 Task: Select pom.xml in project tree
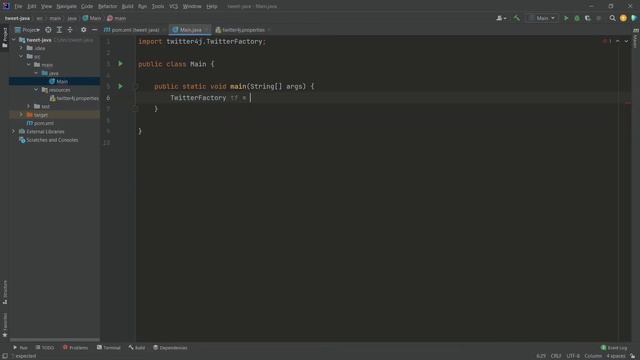(40, 123)
